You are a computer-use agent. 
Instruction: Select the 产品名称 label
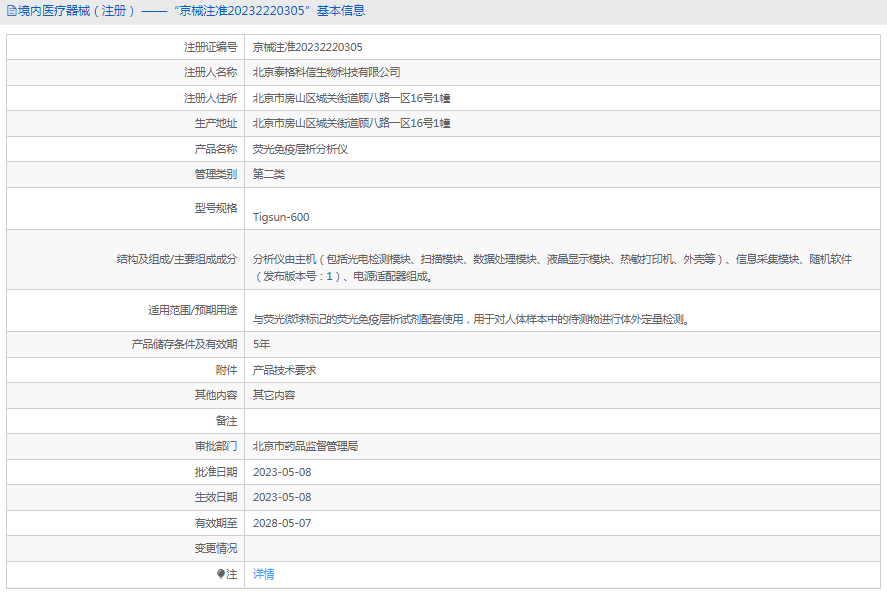216,149
